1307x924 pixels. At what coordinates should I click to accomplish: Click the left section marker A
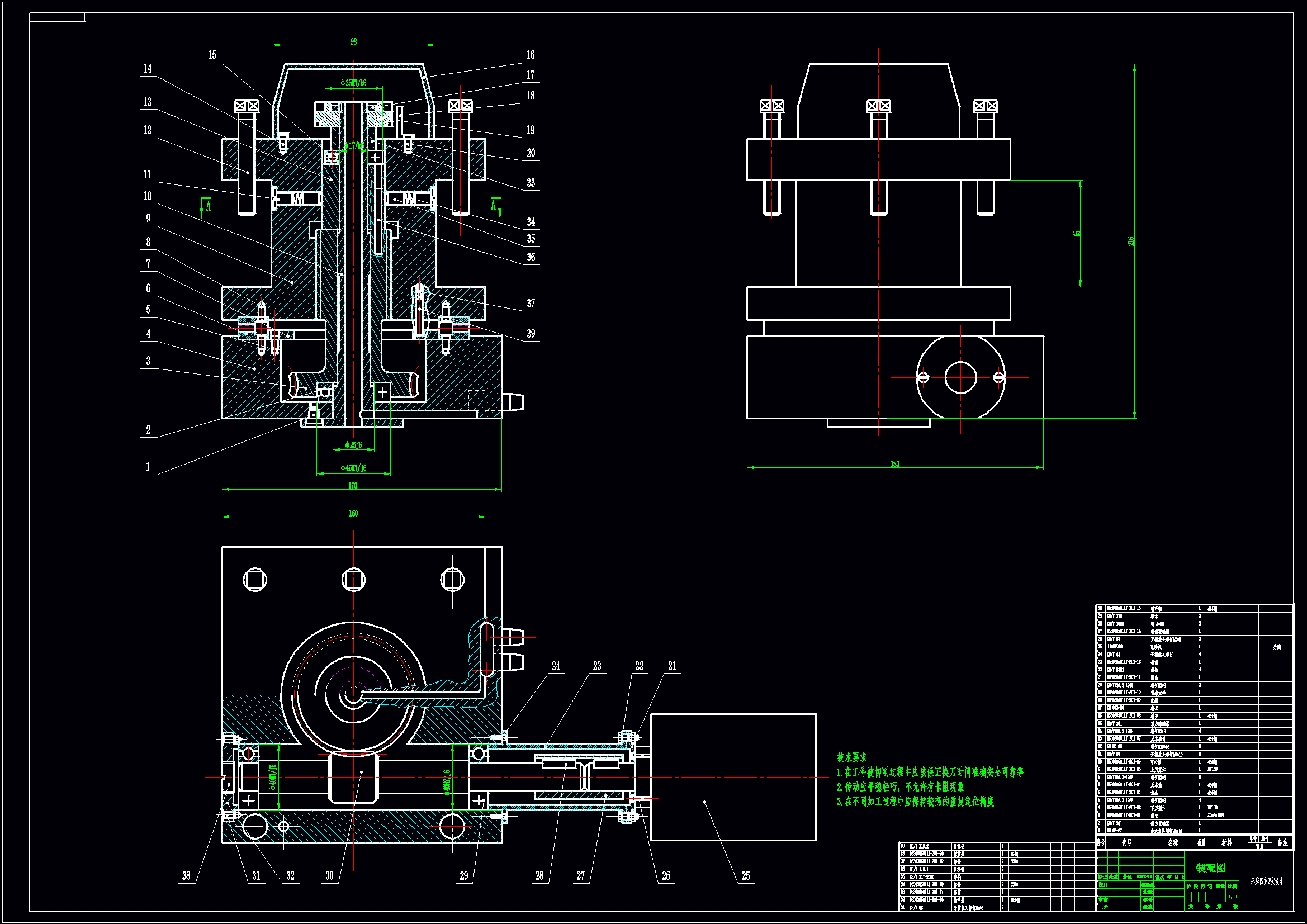208,207
